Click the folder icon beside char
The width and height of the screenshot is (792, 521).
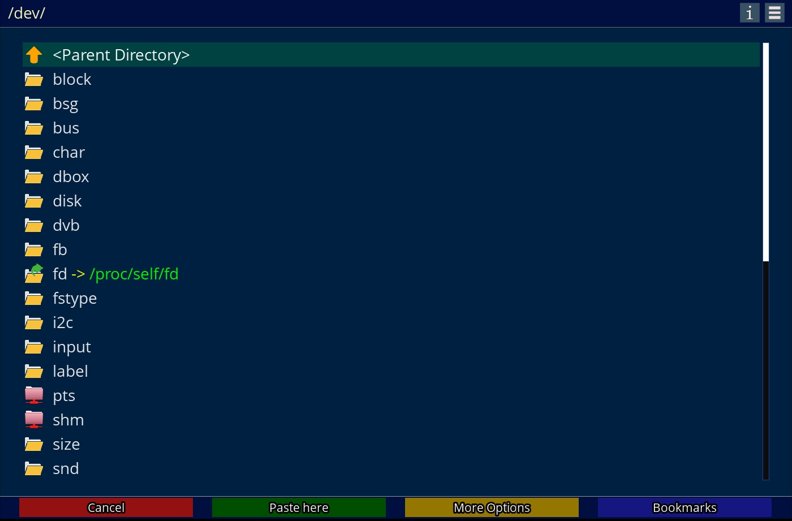pyautogui.click(x=34, y=152)
